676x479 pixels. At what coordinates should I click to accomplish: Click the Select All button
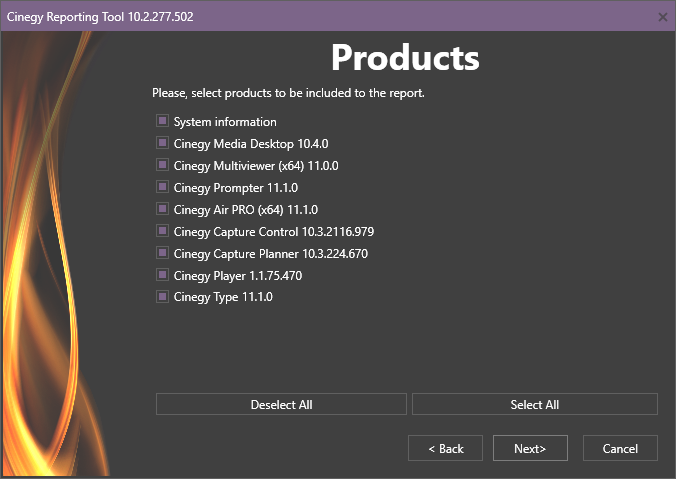[535, 404]
